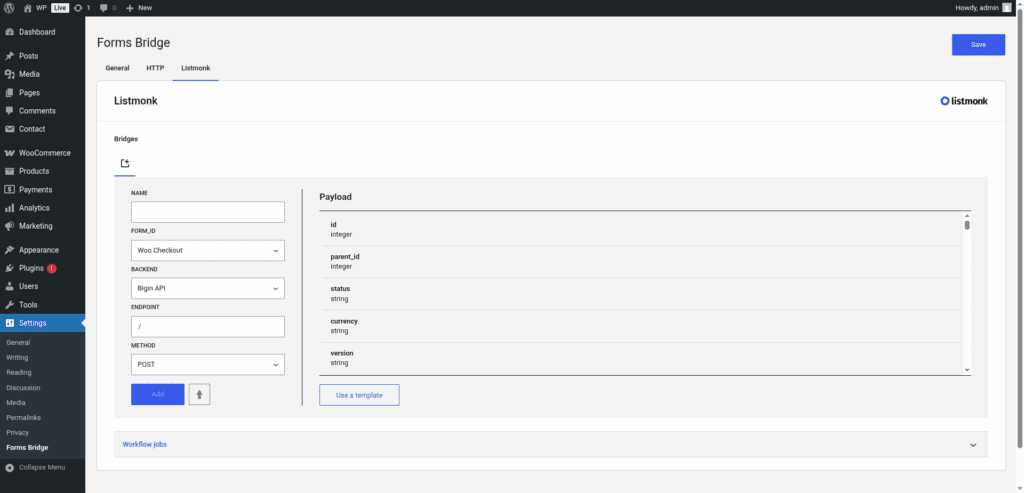
Task: Click the Payload scroll down arrow
Action: pos(967,370)
